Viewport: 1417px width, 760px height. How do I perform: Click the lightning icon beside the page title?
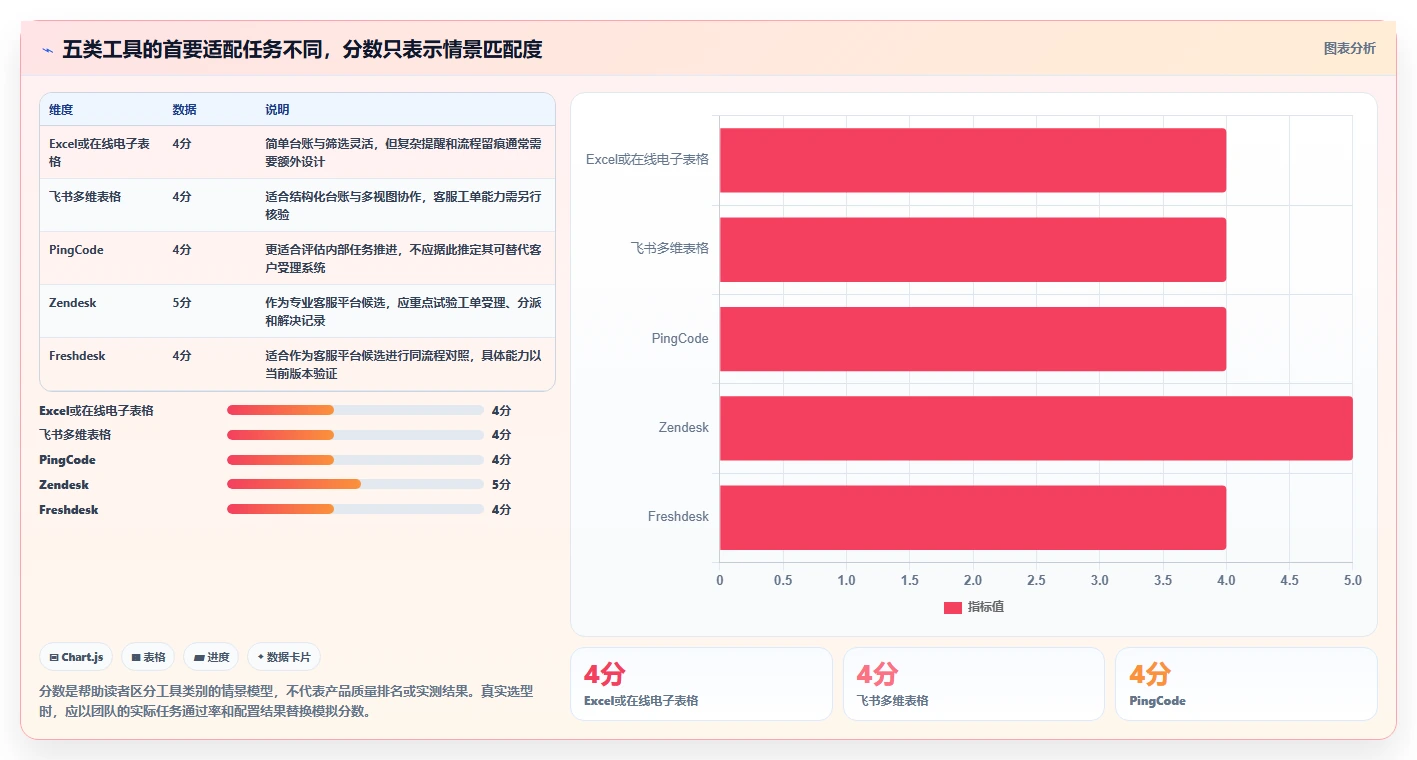pyautogui.click(x=47, y=50)
